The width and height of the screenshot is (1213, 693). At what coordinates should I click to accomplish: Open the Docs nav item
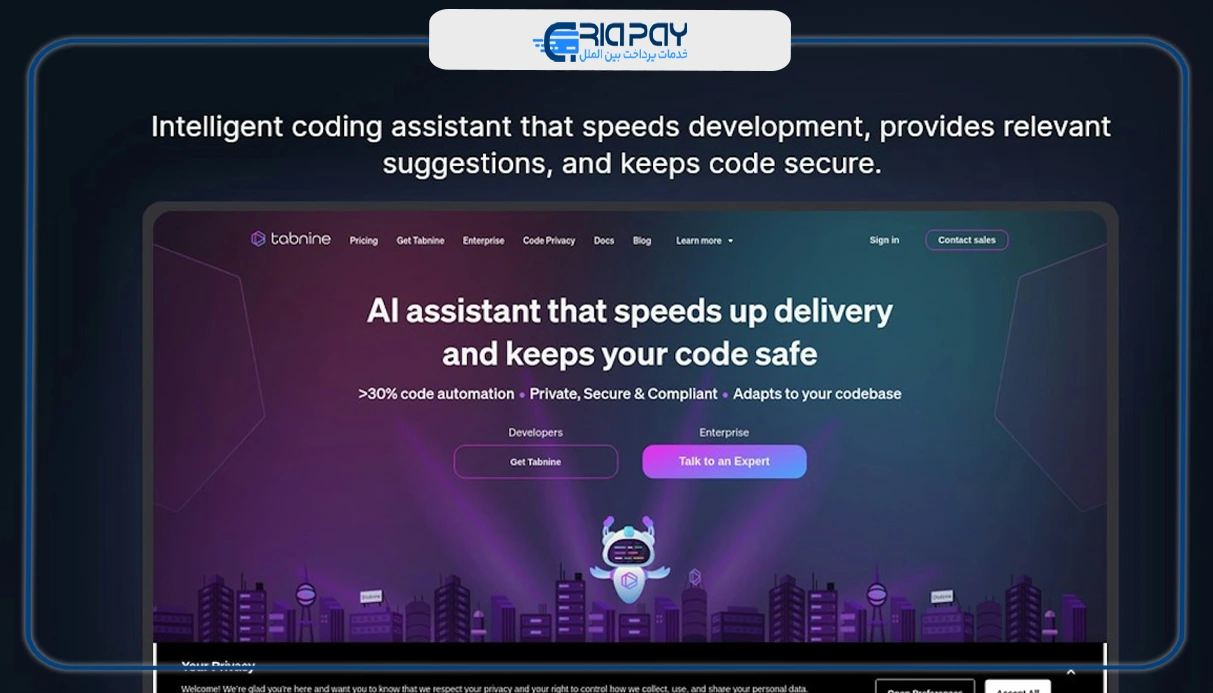(x=604, y=241)
